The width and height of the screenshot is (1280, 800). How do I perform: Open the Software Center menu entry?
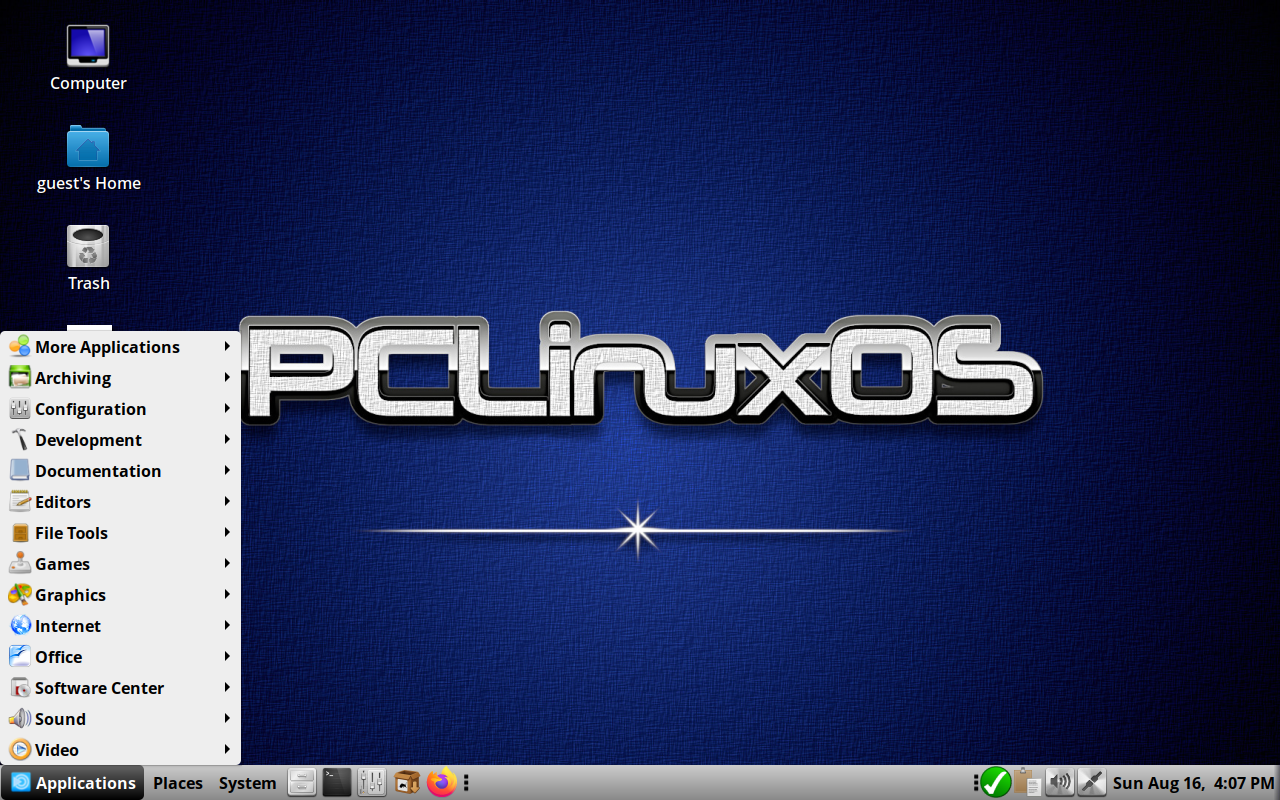click(120, 688)
